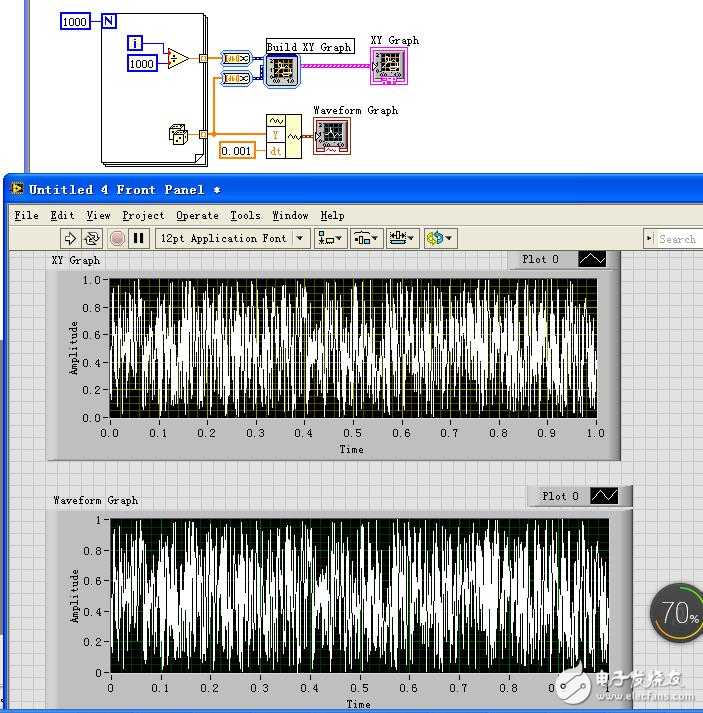Viewport: 703px width, 713px height.
Task: Open the Operate menu
Action: click(x=197, y=215)
